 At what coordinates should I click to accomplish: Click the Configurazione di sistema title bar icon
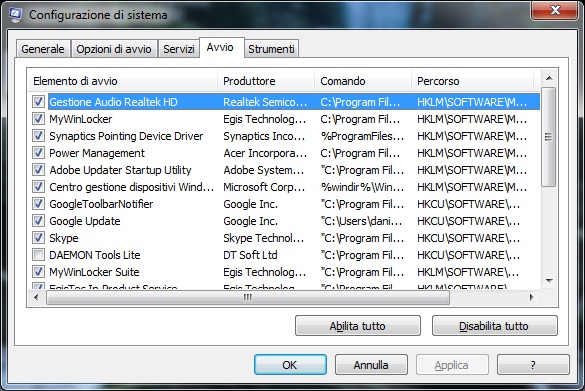(x=15, y=15)
